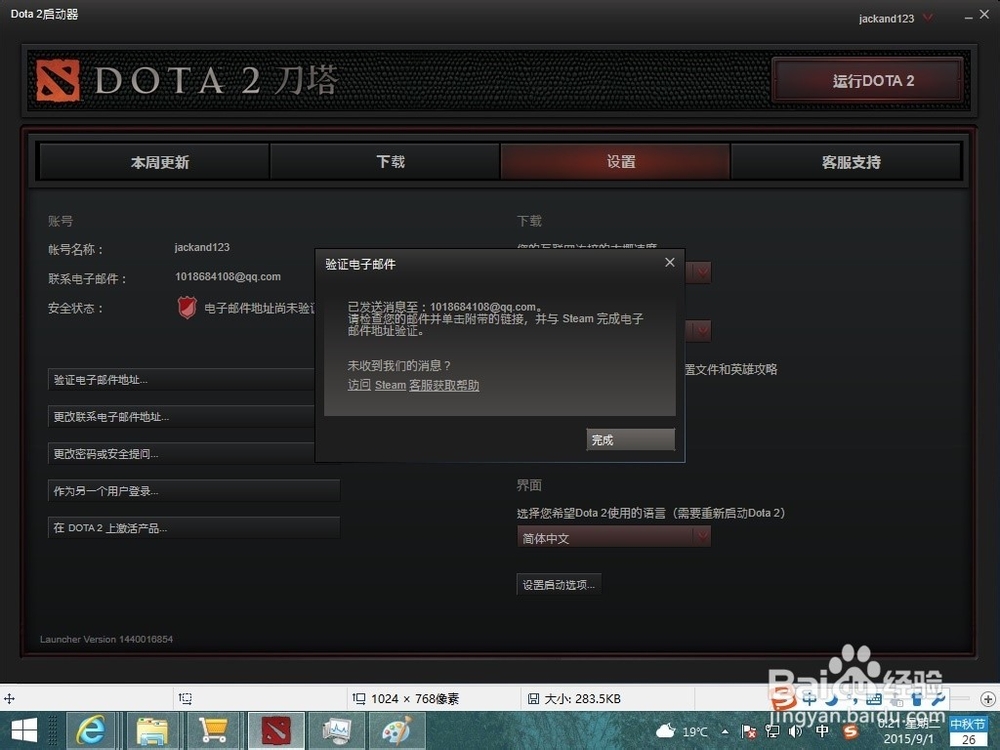Image resolution: width=1000 pixels, height=750 pixels.
Task: Click 设置启动选项... button
Action: 559,584
